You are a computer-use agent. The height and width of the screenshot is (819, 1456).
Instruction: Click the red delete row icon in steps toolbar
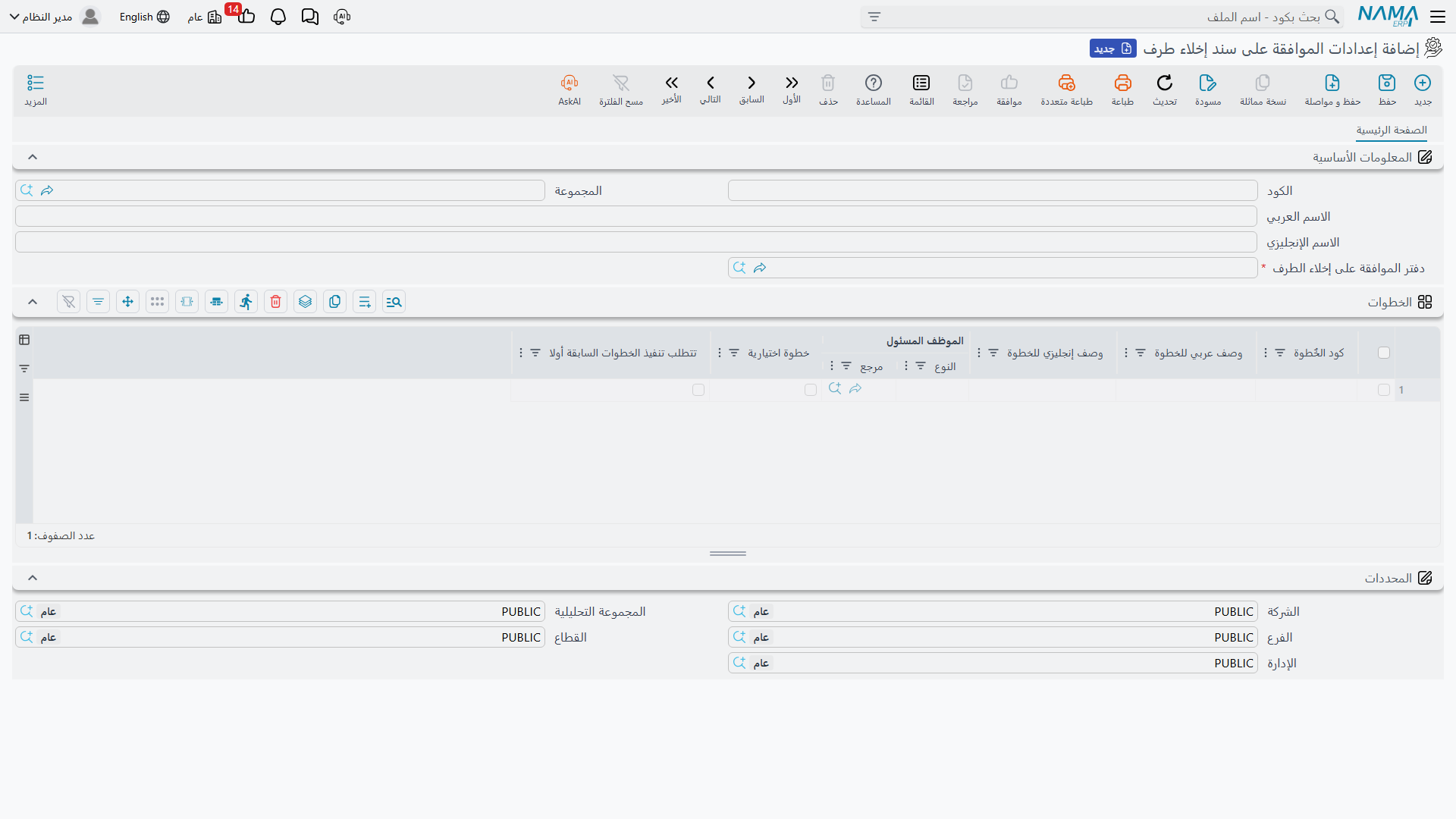pos(276,302)
